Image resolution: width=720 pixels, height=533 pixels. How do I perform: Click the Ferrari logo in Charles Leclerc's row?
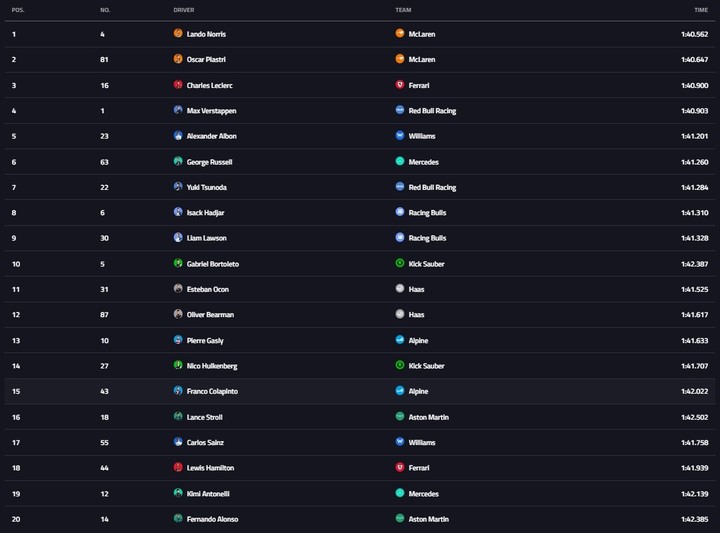click(400, 84)
